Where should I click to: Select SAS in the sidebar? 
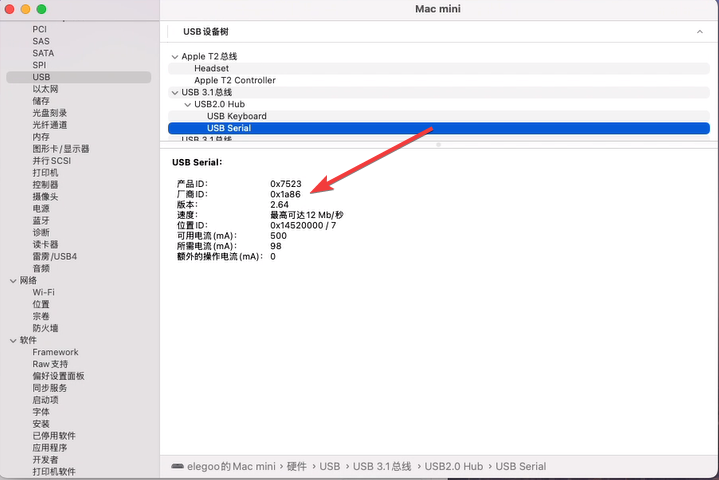click(x=41, y=41)
